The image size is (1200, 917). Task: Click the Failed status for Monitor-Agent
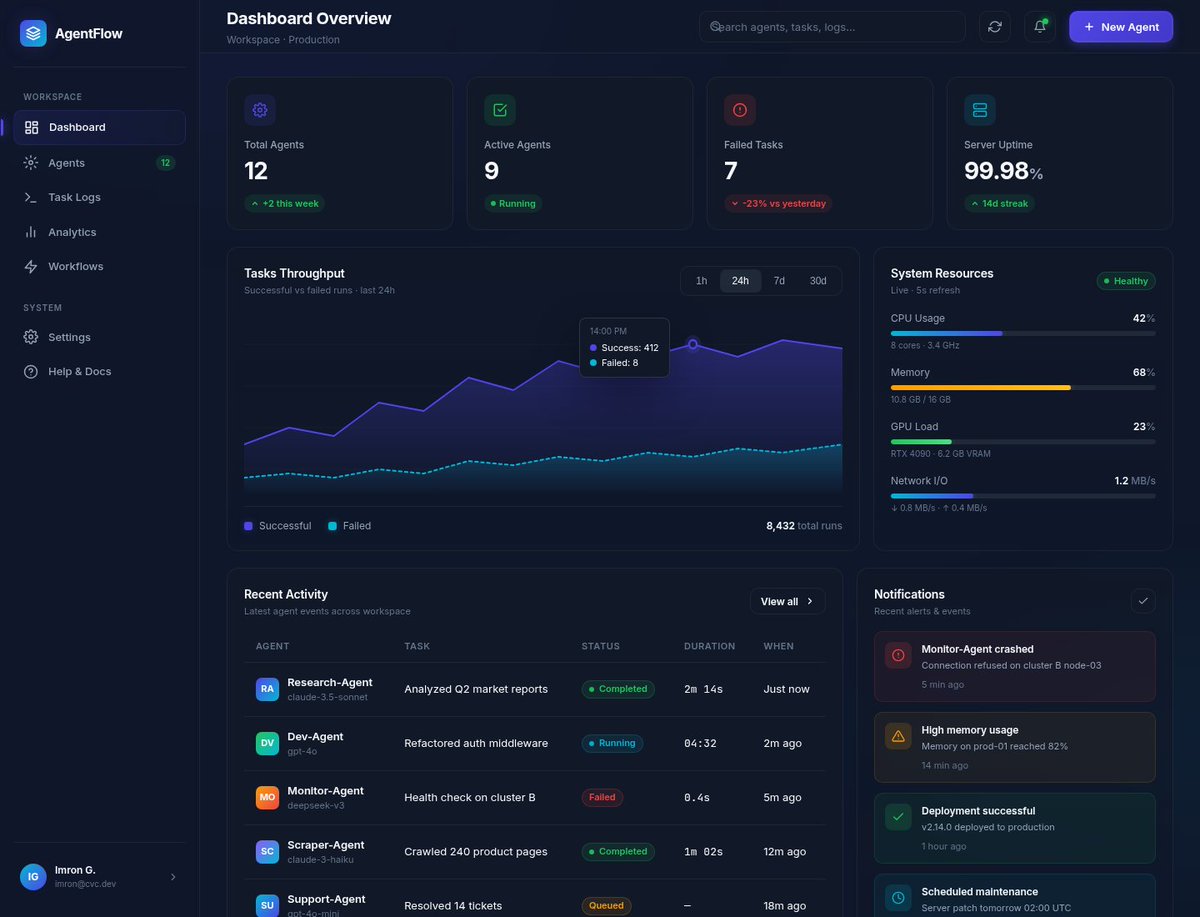[602, 797]
